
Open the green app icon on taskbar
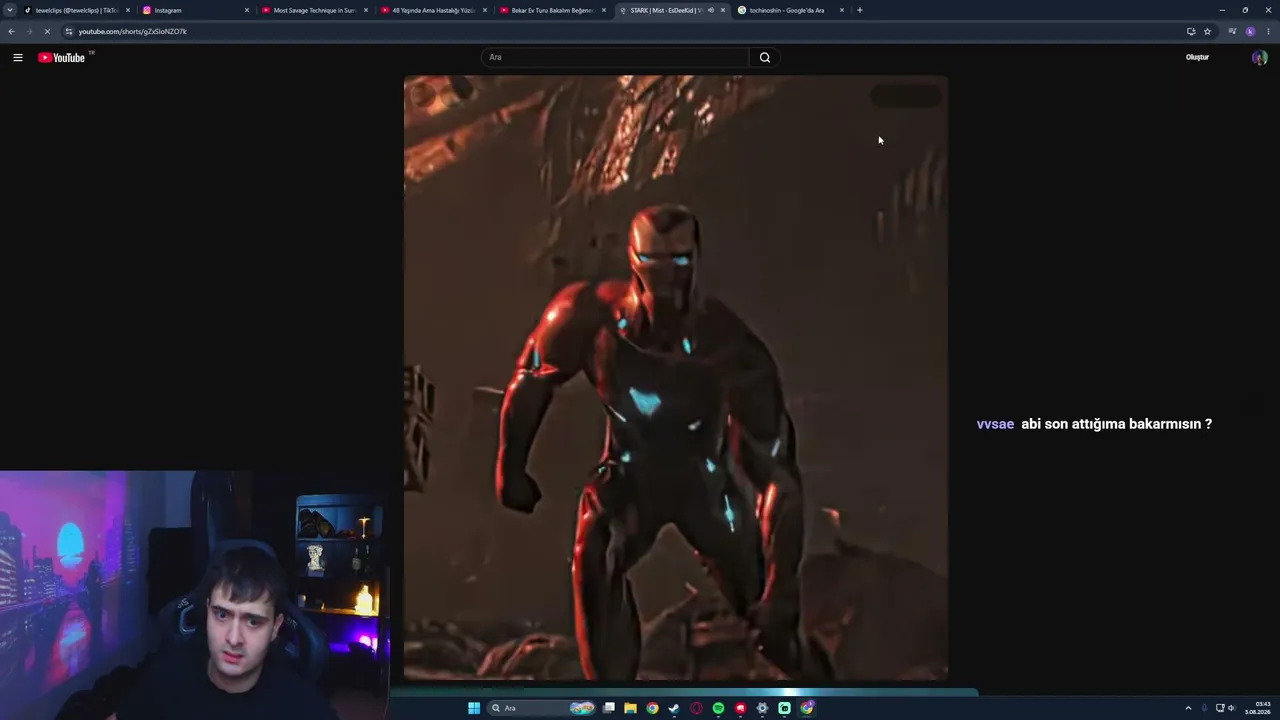tap(784, 708)
